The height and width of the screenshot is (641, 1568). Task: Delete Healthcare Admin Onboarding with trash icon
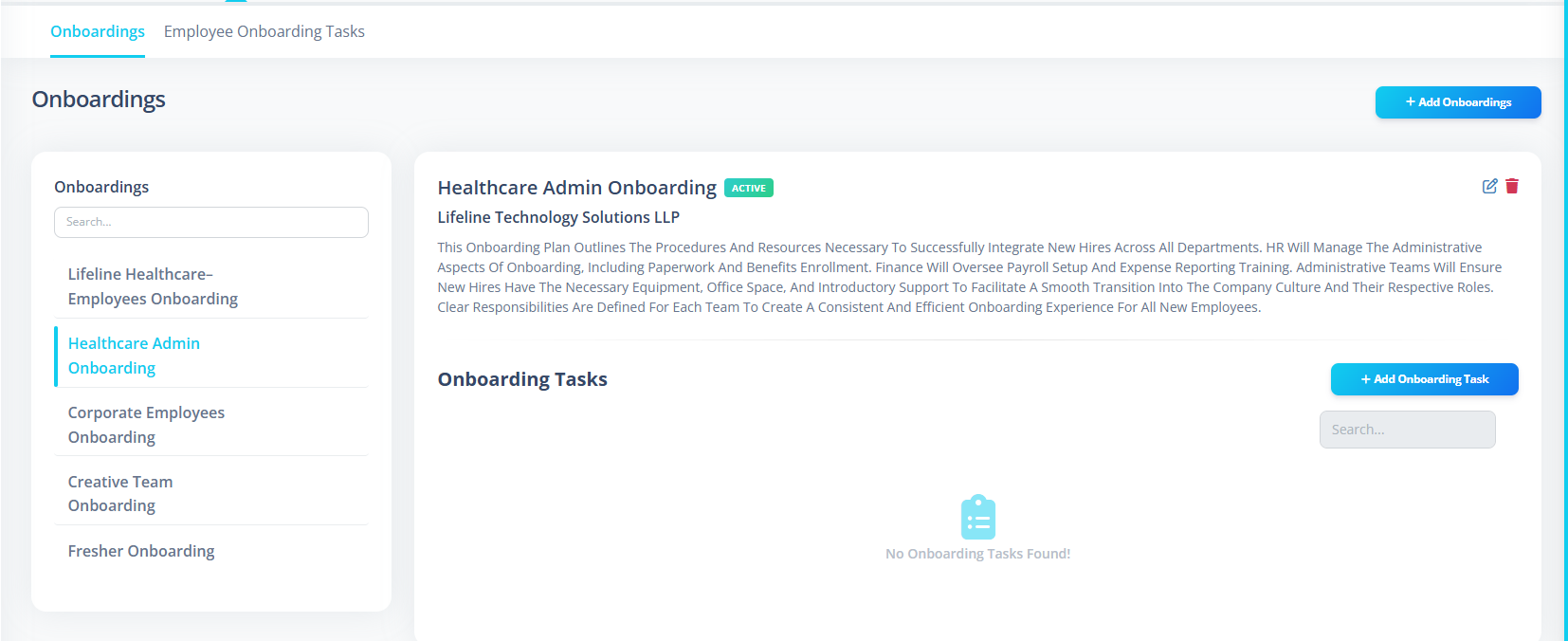[1512, 186]
